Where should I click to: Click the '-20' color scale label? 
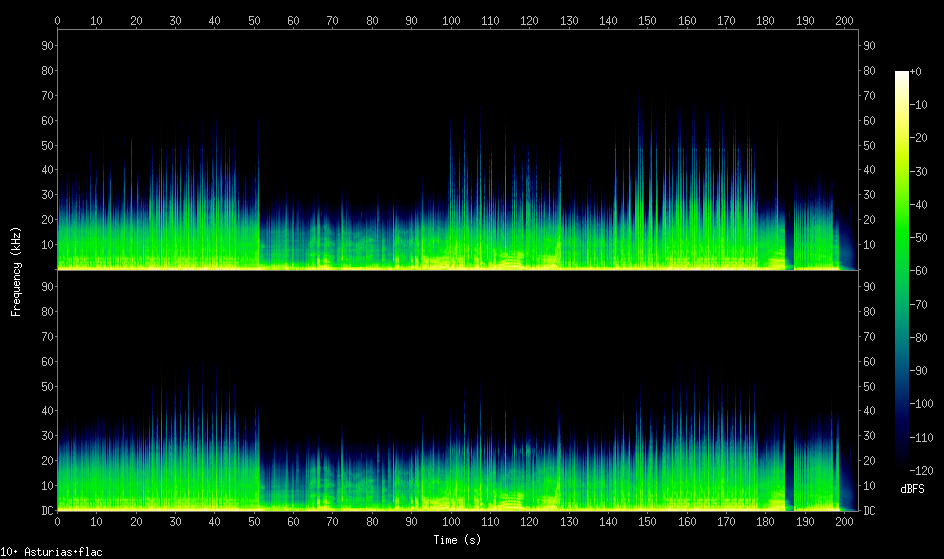[918, 138]
